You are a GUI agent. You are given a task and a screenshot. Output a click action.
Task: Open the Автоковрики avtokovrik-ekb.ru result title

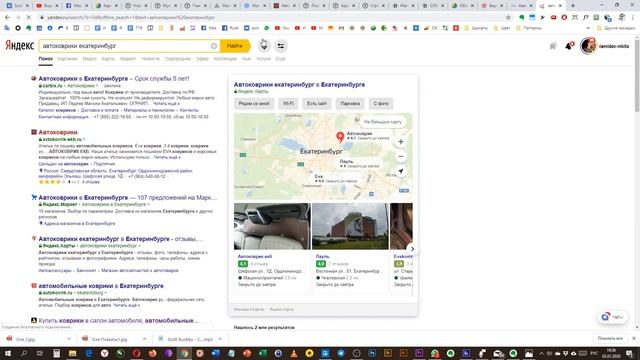tap(58, 132)
